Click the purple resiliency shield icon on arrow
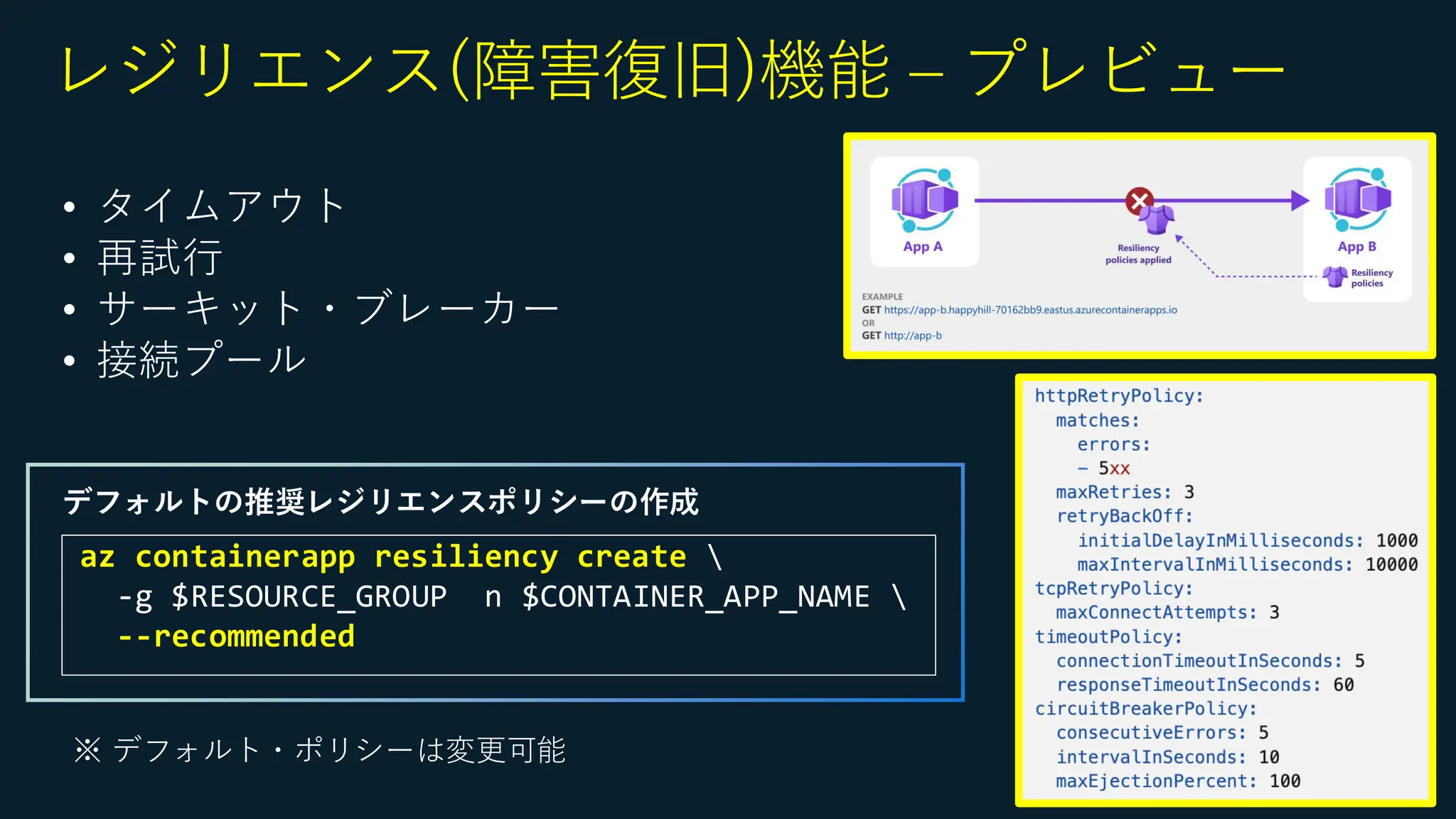The image size is (1456, 819). click(x=1157, y=220)
